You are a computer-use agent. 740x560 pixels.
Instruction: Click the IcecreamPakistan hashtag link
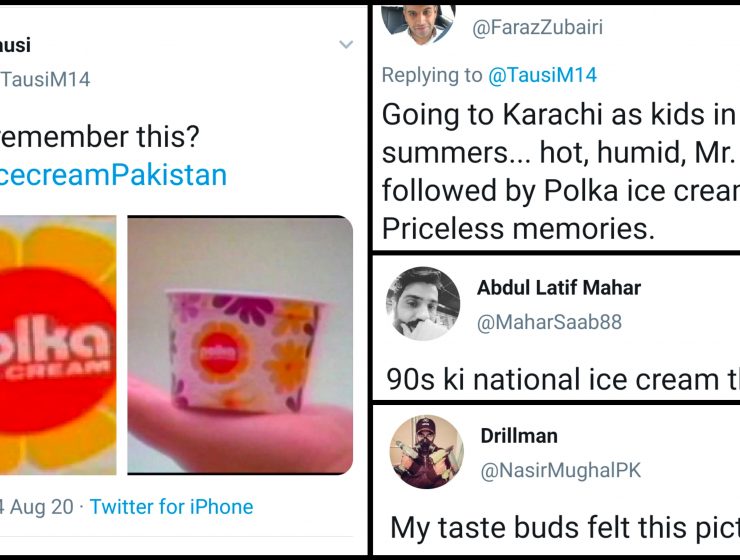(113, 175)
